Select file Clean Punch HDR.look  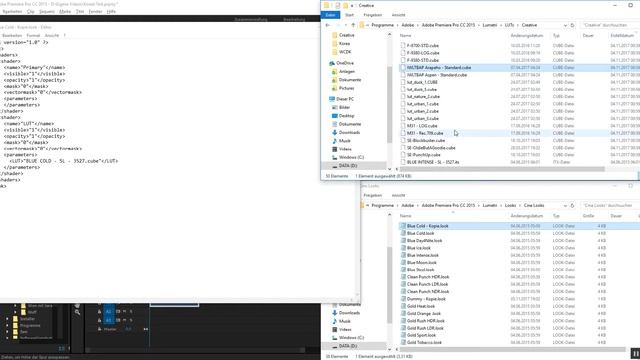click(x=428, y=277)
